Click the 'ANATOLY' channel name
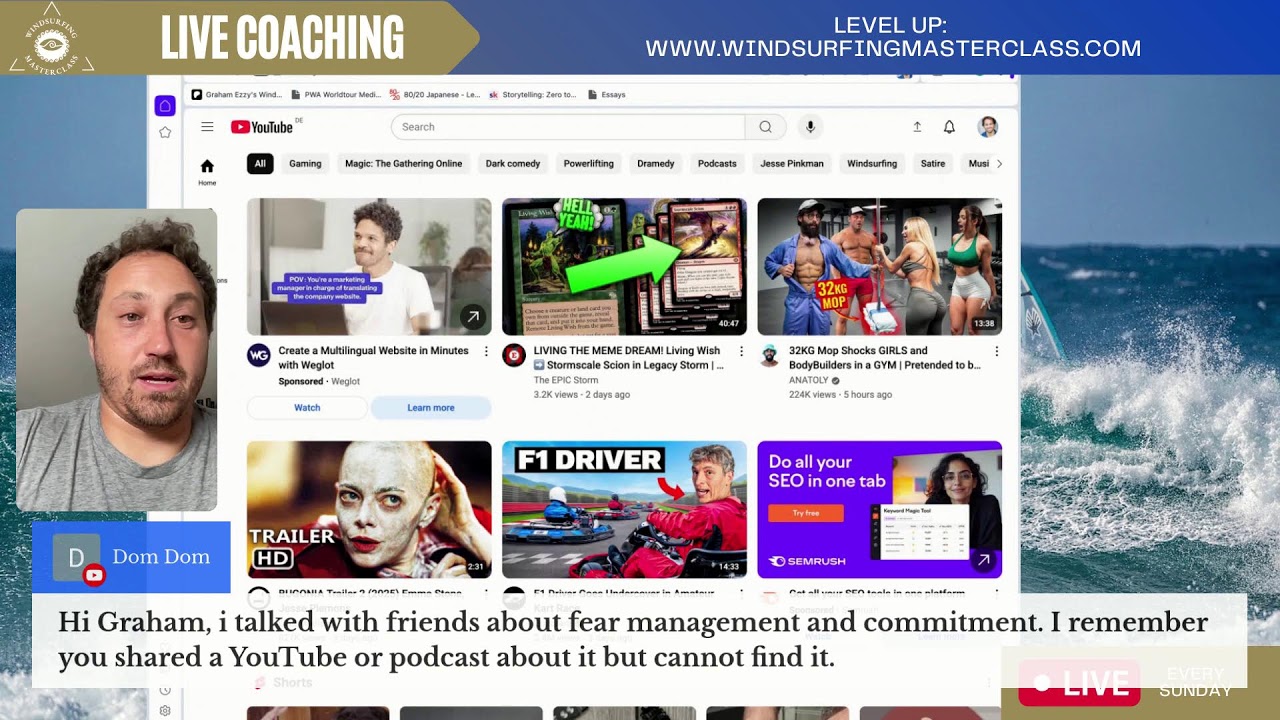Viewport: 1280px width, 720px height. (809, 380)
